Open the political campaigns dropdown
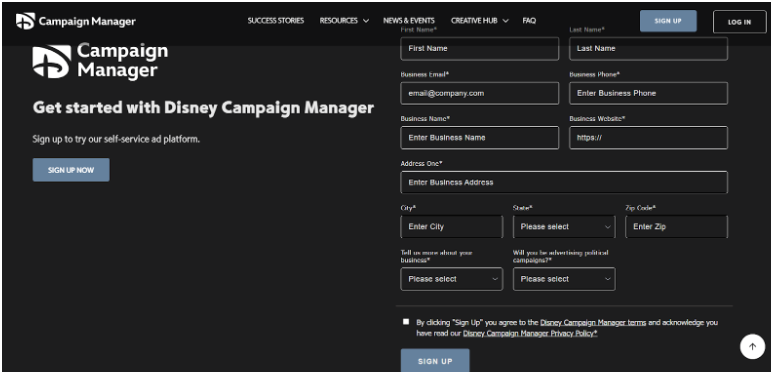773x374 pixels. (x=564, y=279)
